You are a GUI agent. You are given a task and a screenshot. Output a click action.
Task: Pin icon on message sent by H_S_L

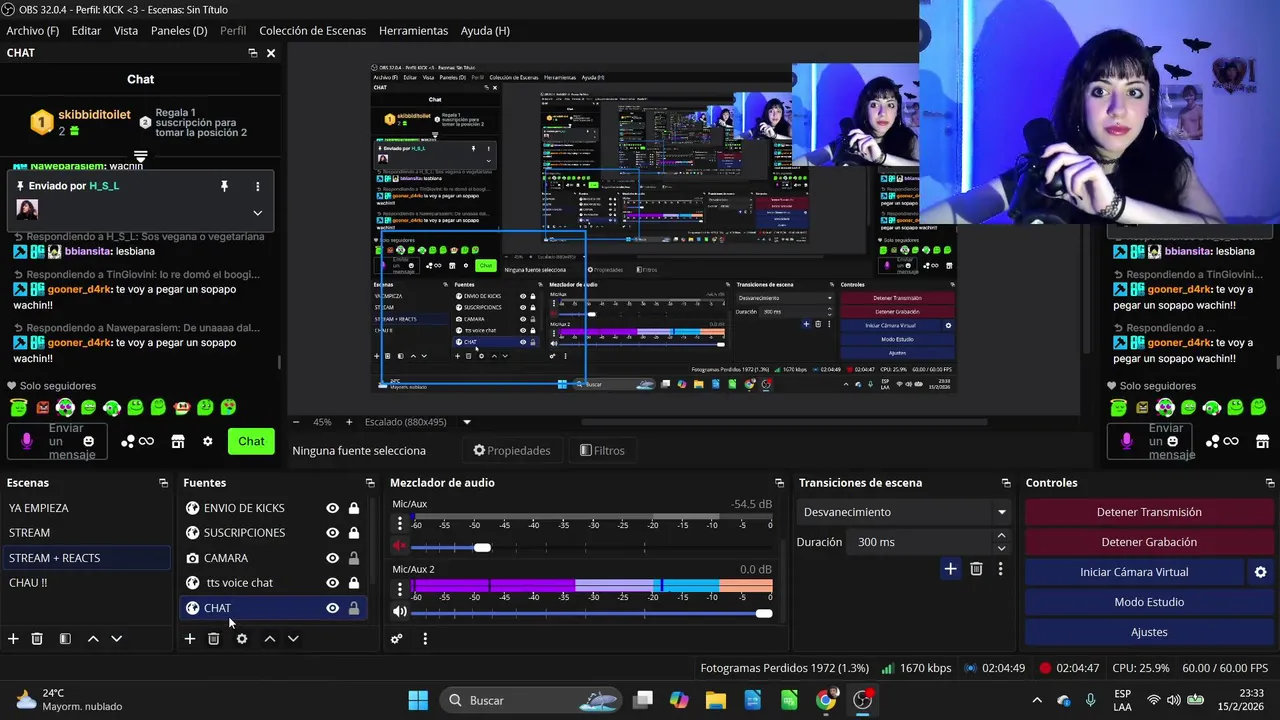[224, 186]
